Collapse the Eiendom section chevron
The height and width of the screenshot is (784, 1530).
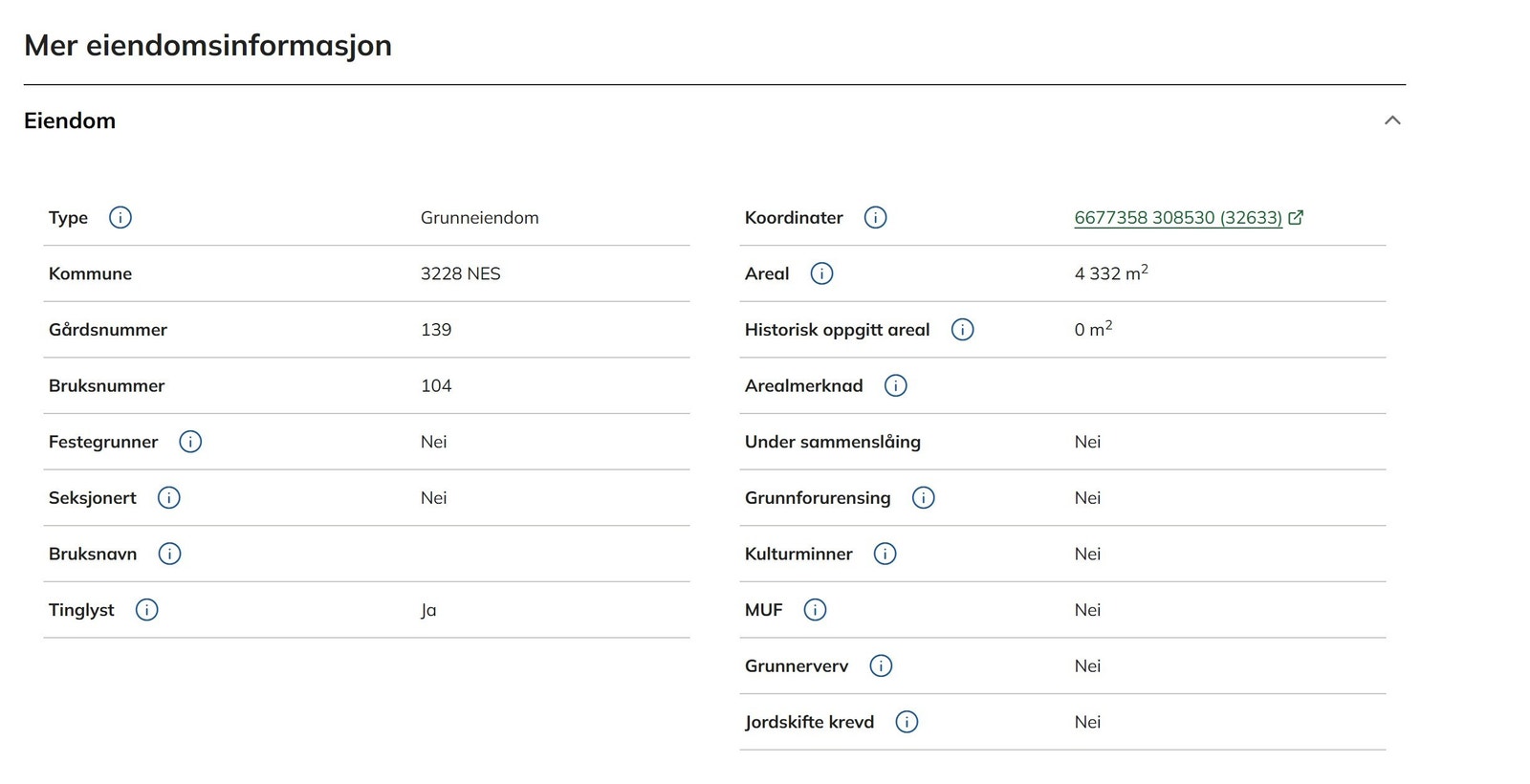(1392, 120)
